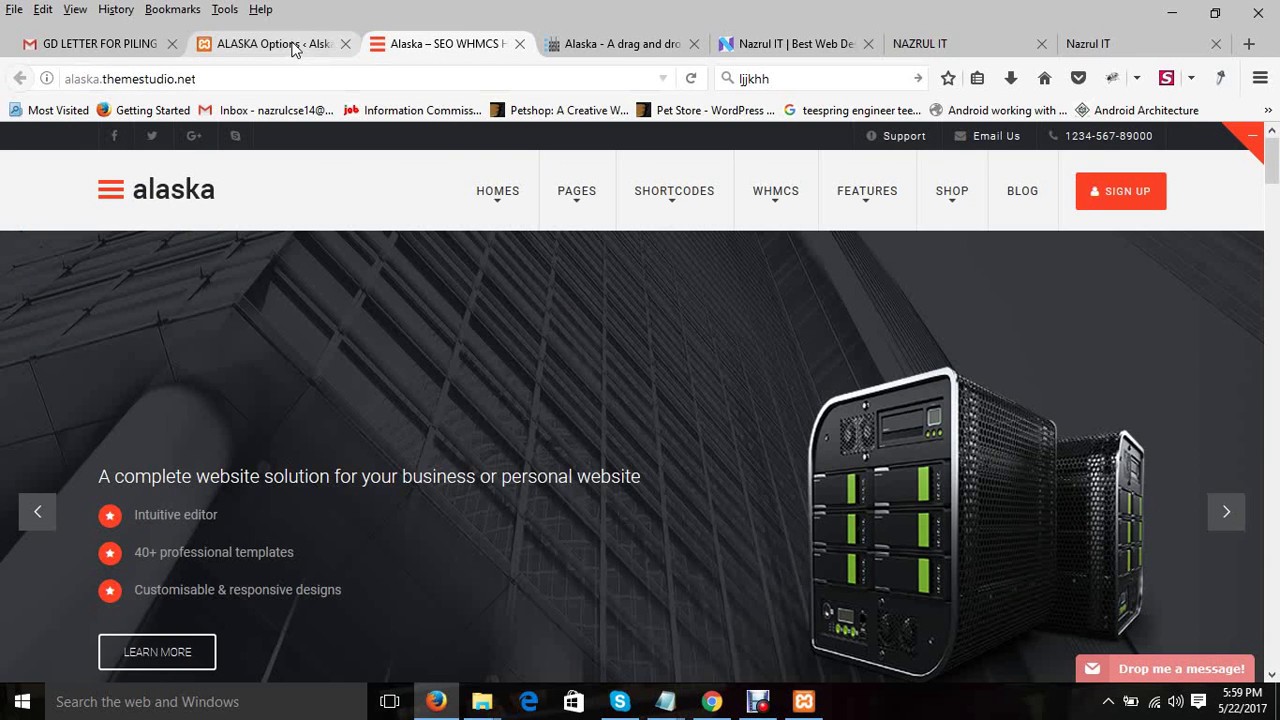Open the Firefox hamburger menu
Screen dimensions: 1280x720
[x=1260, y=78]
